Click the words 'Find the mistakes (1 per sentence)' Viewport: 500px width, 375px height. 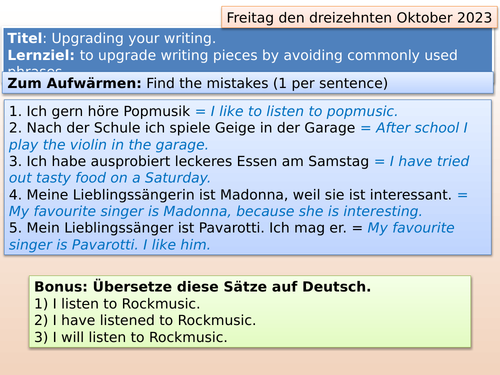(x=267, y=83)
